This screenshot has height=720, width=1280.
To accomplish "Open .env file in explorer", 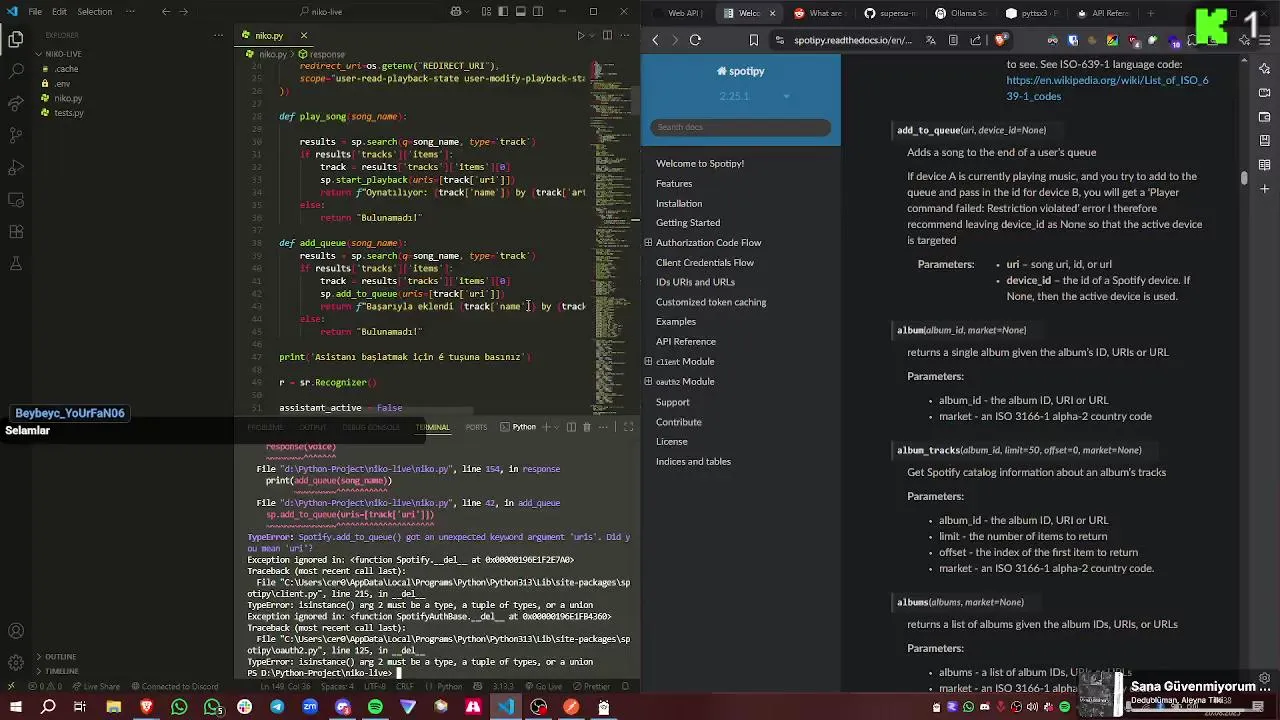I will [62, 84].
